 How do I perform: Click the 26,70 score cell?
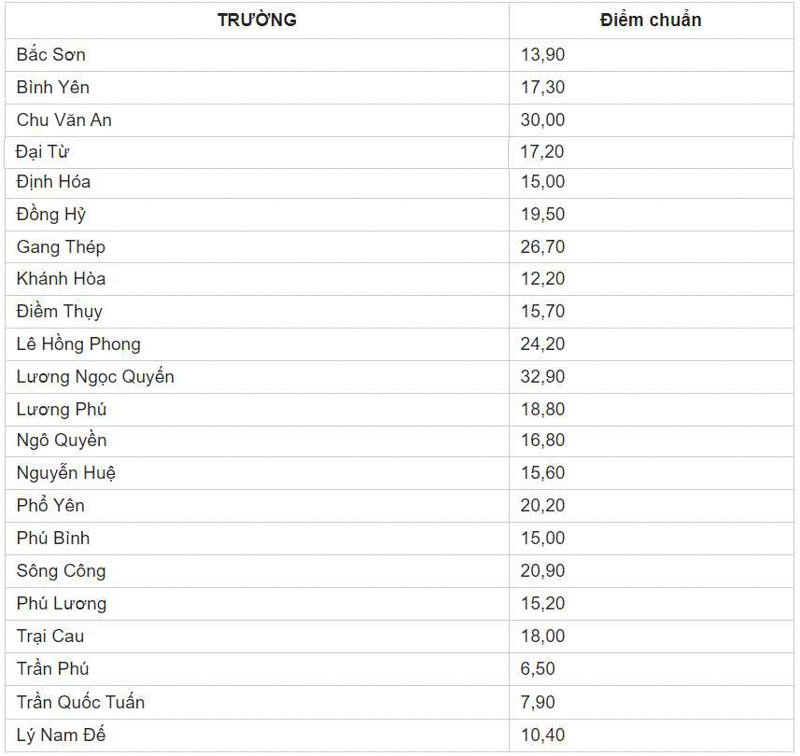coord(543,247)
